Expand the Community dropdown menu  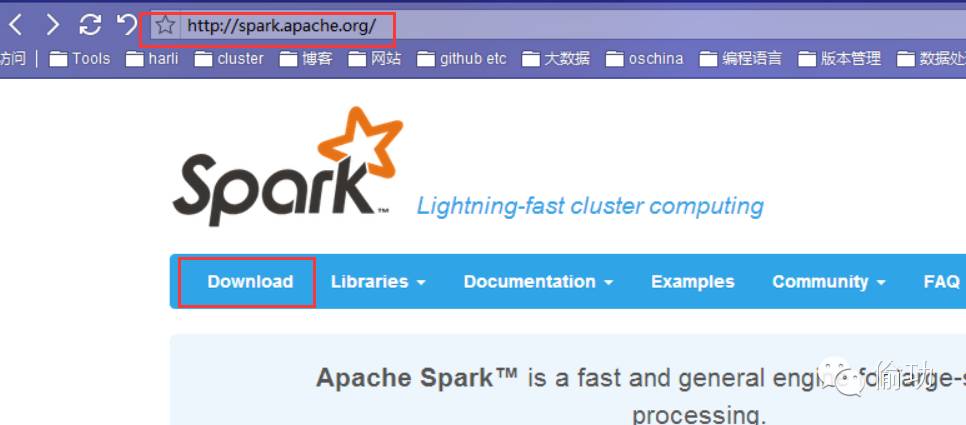click(829, 281)
